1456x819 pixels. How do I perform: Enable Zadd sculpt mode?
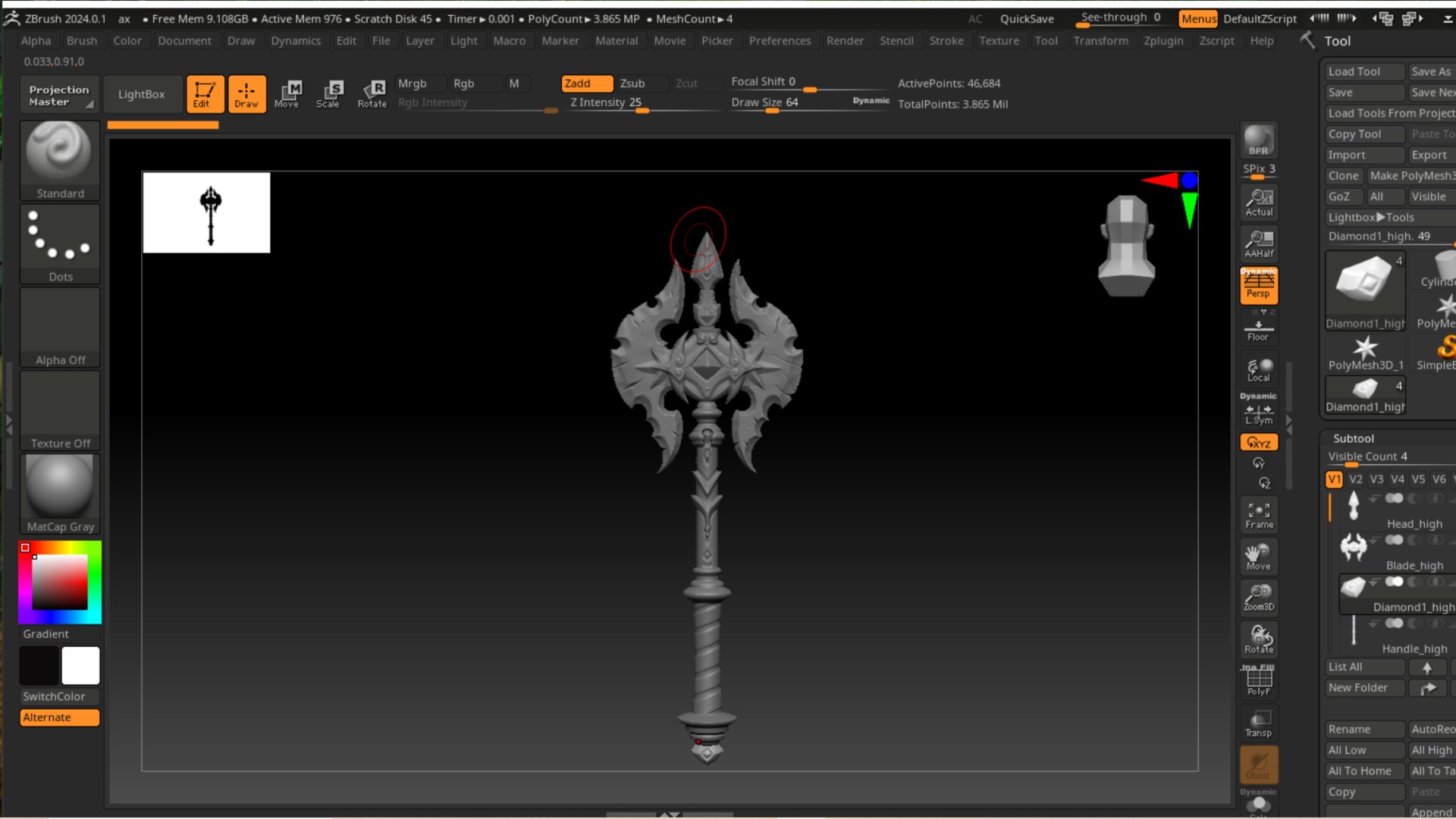click(x=587, y=83)
